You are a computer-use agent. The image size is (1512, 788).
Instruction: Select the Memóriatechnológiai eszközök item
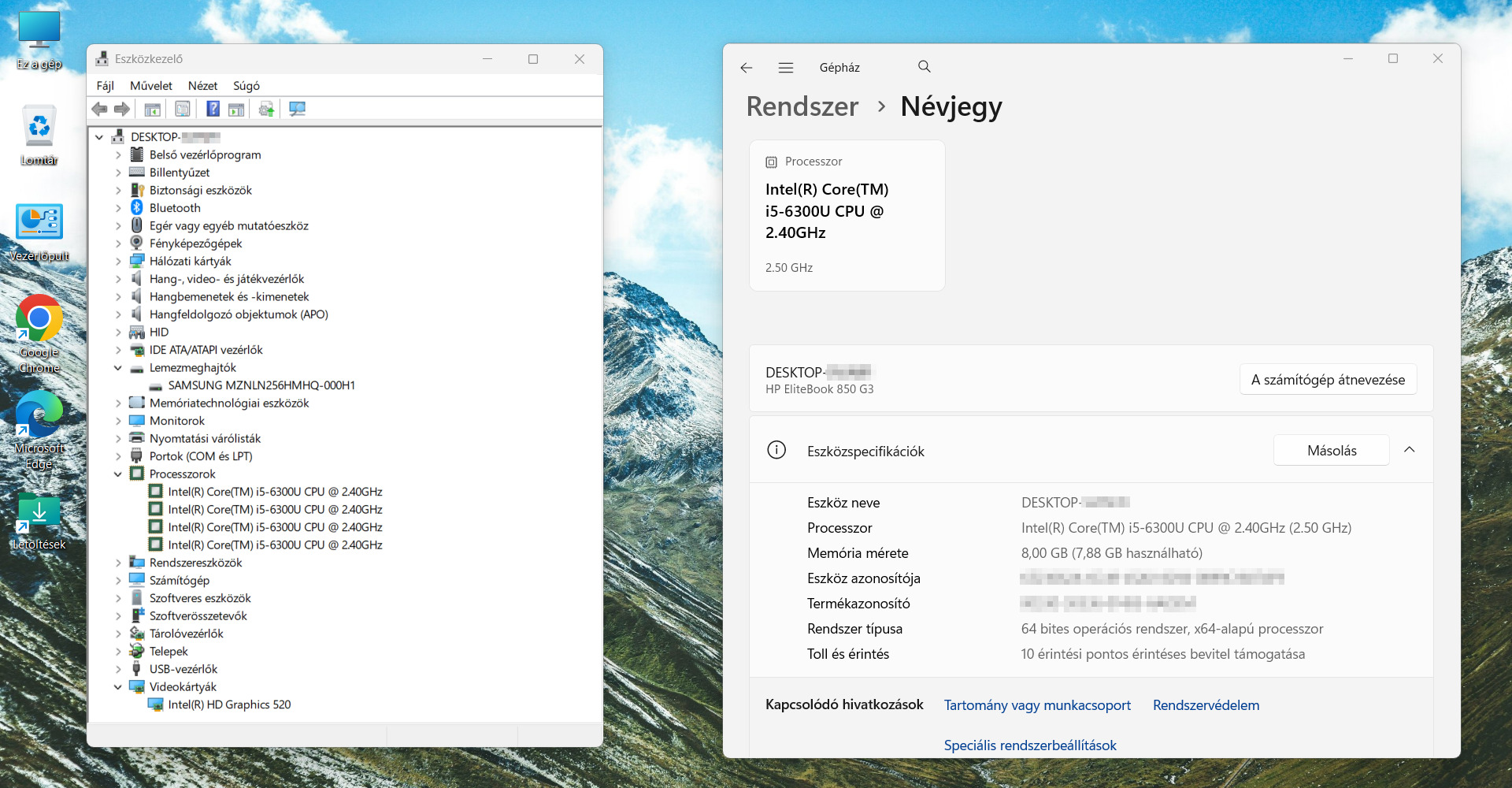click(229, 403)
